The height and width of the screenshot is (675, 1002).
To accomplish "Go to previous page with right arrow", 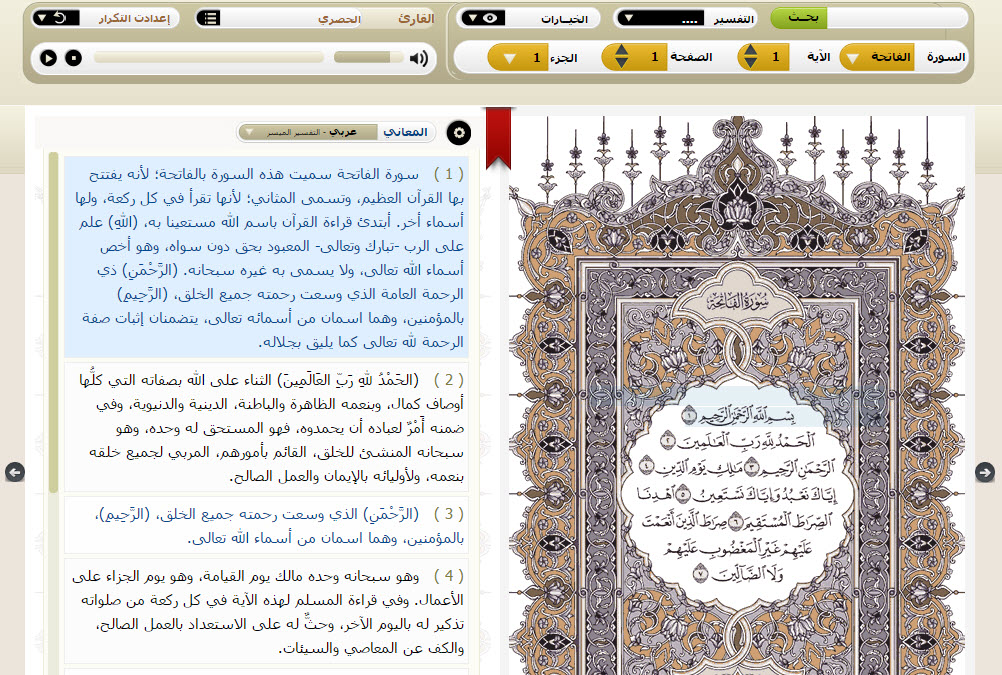I will pos(985,472).
